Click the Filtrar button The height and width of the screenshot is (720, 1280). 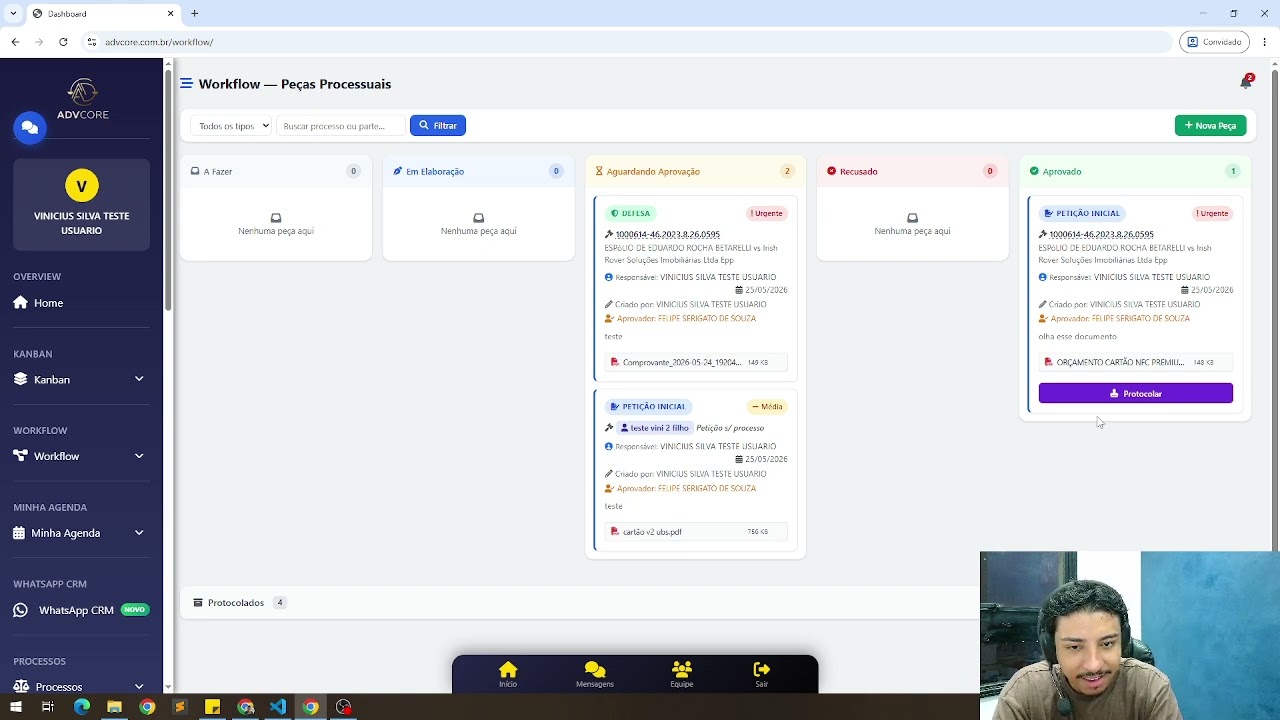tap(438, 126)
